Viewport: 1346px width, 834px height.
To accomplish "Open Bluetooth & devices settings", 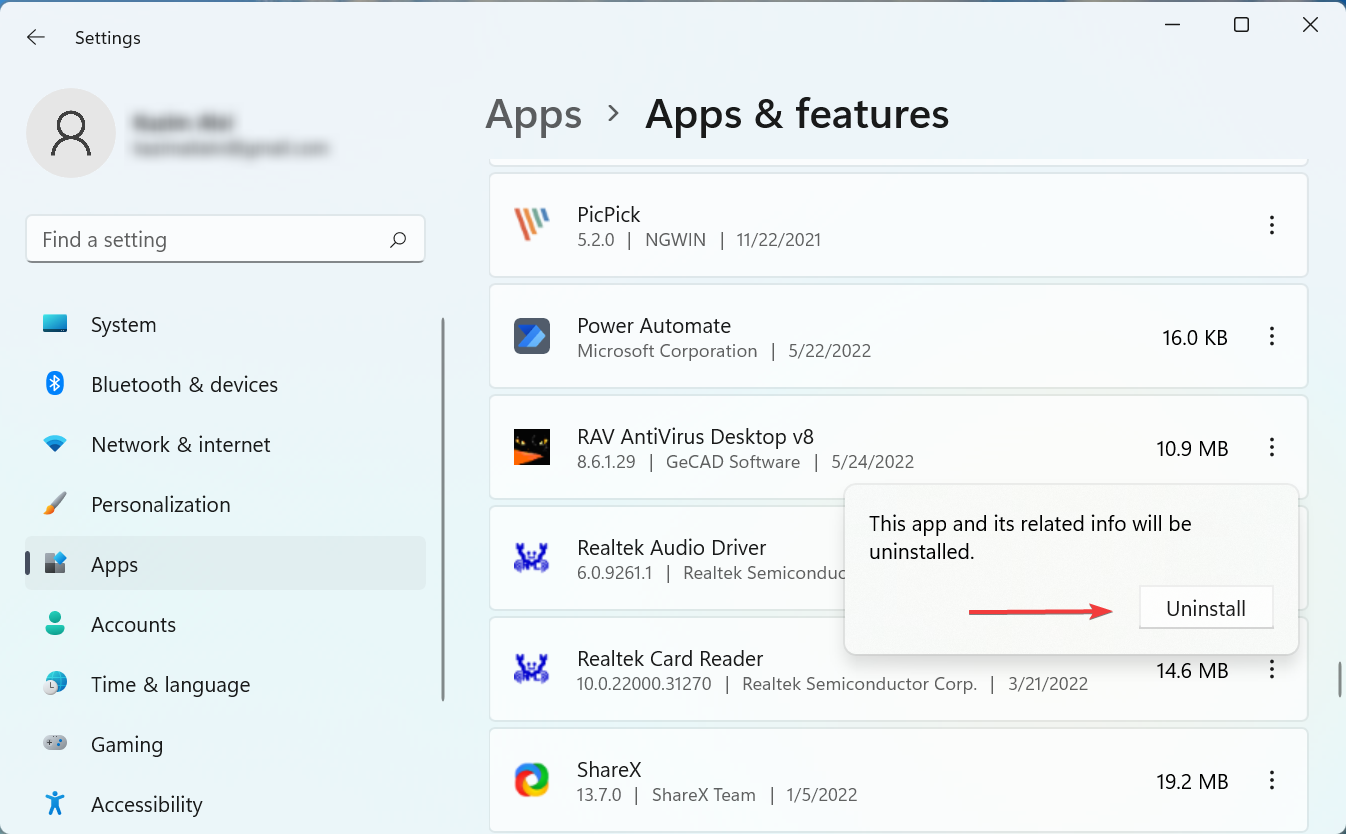I will coord(184,385).
